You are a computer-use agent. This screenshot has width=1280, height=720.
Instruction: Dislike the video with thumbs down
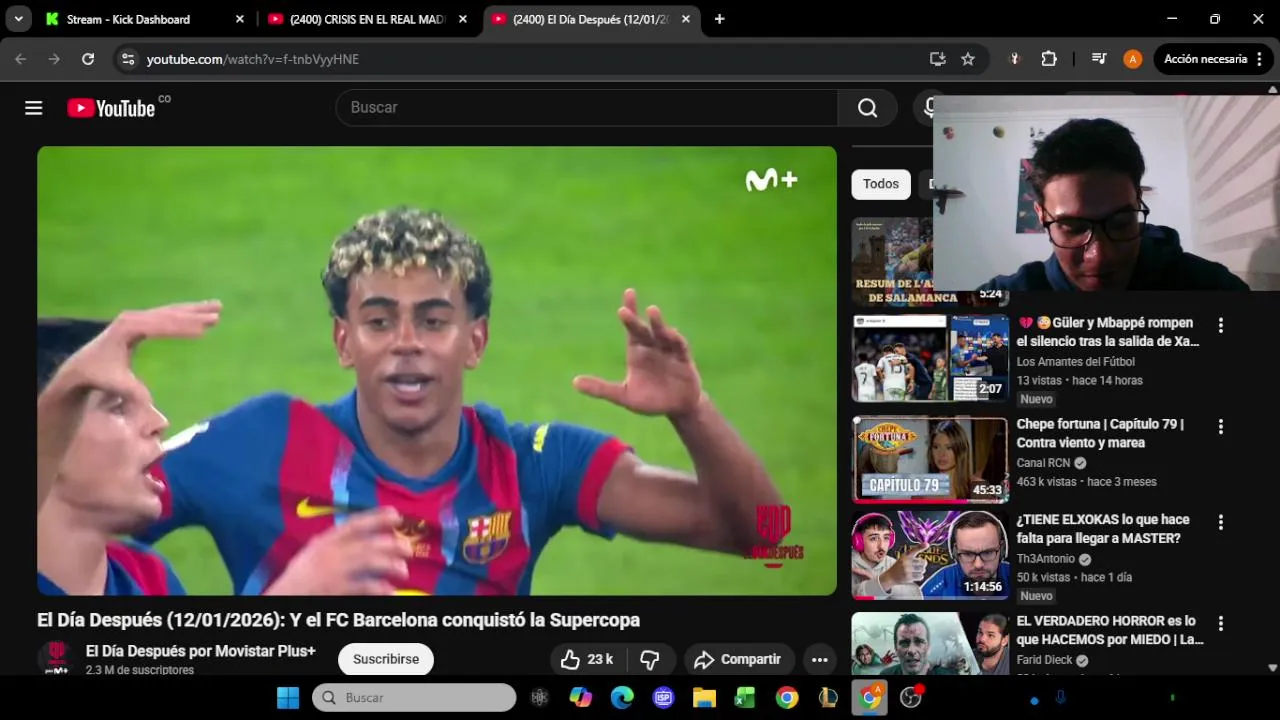650,659
